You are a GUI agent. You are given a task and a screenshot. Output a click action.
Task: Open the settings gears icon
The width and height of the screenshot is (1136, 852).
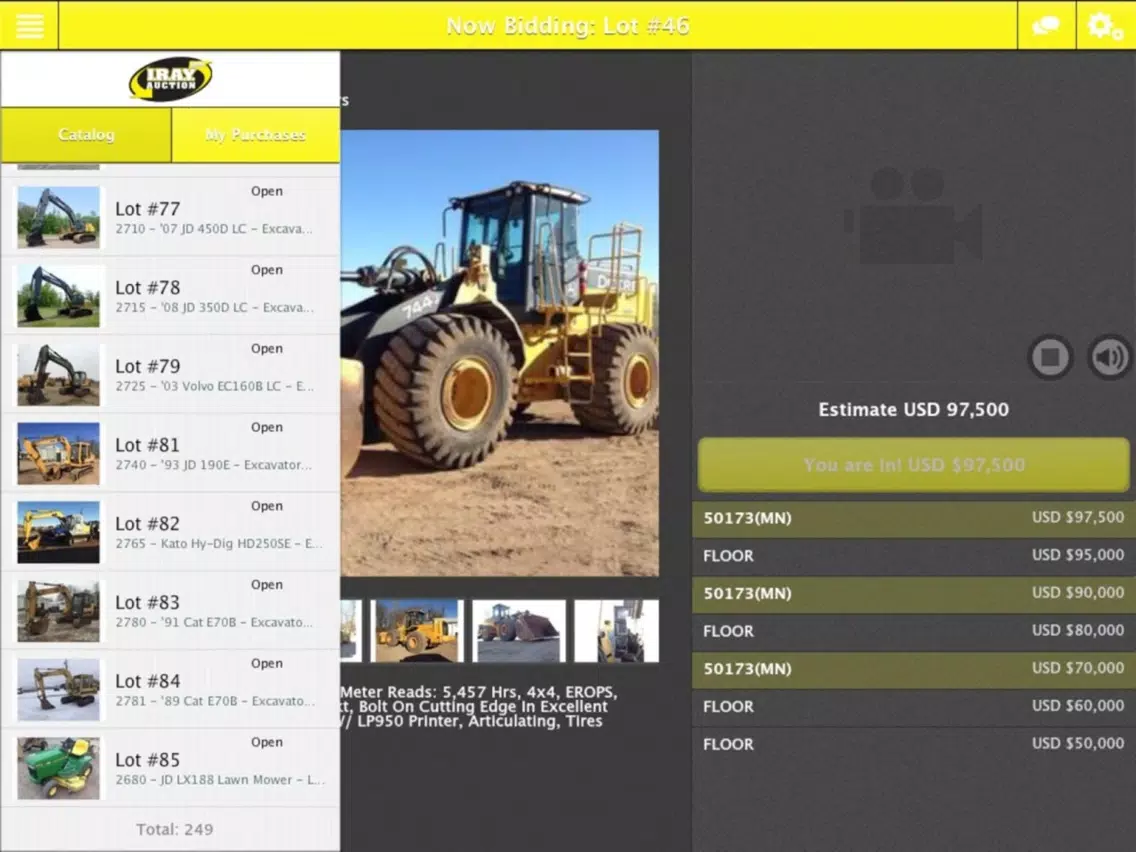click(x=1106, y=25)
